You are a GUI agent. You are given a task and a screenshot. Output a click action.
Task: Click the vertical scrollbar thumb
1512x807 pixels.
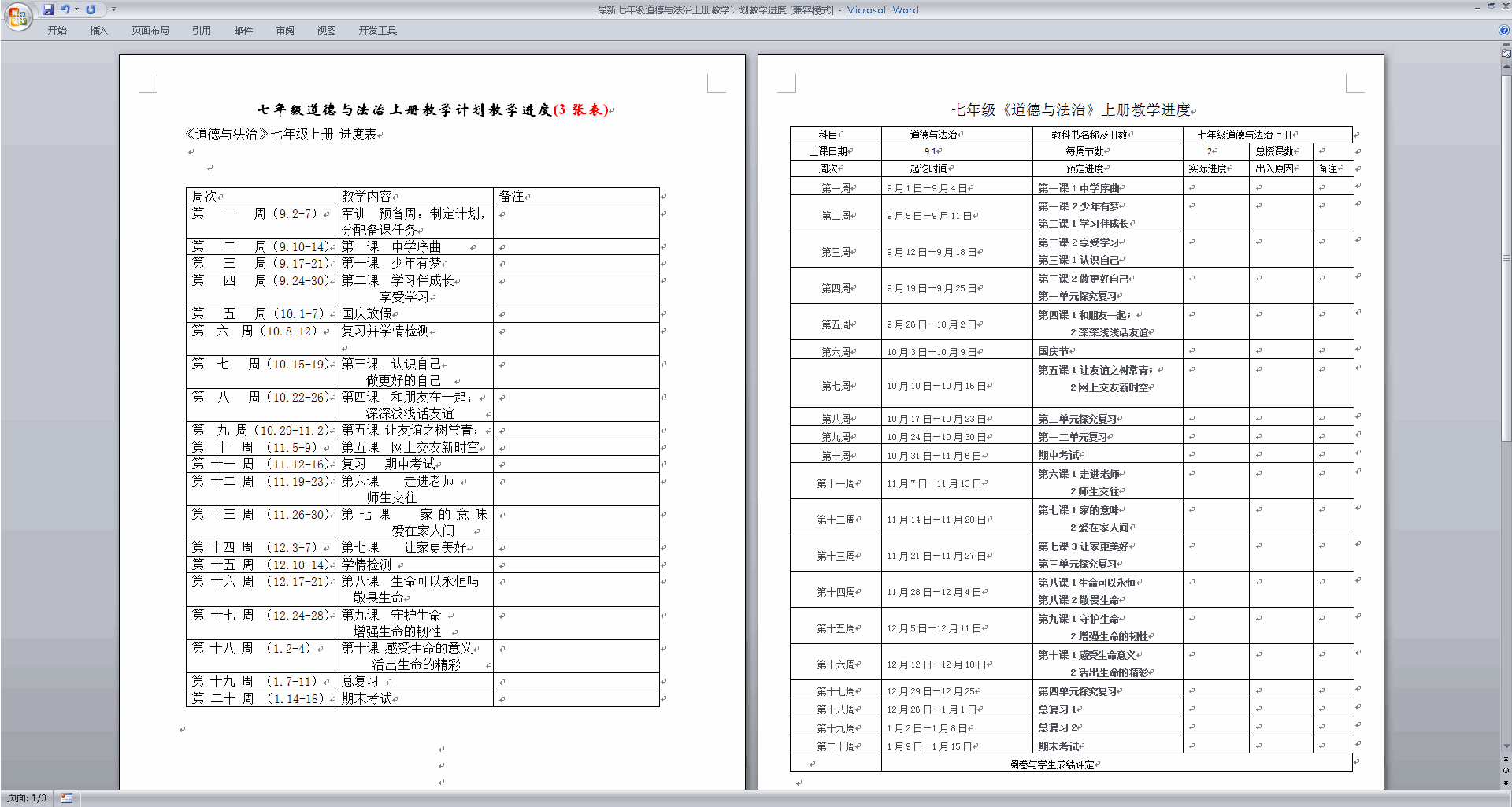(1506, 257)
